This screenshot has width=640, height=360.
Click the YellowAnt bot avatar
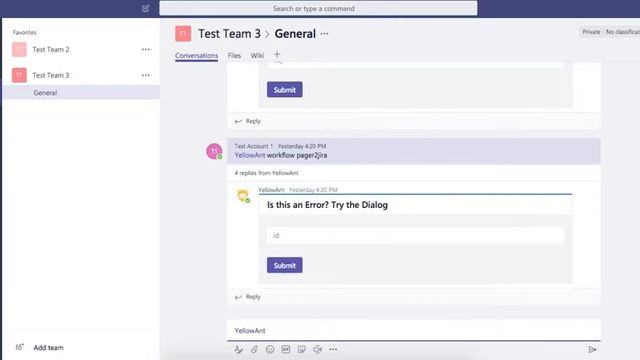[243, 196]
